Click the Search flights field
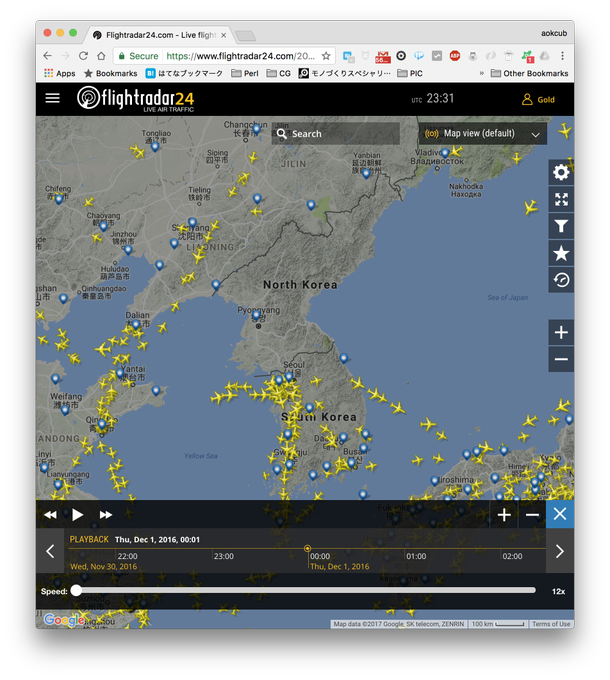610x680 pixels. pyautogui.click(x=336, y=134)
